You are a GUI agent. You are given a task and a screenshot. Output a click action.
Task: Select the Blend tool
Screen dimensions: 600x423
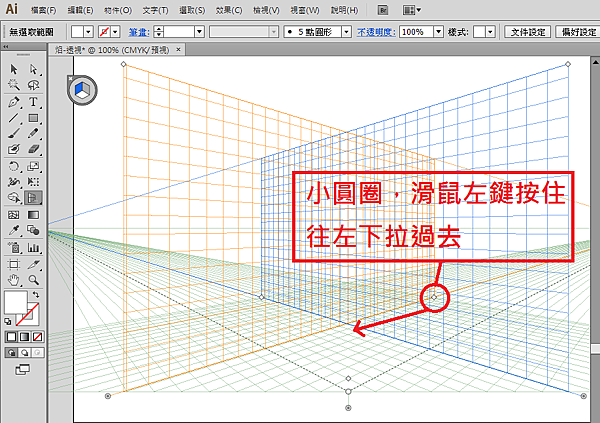coord(34,230)
